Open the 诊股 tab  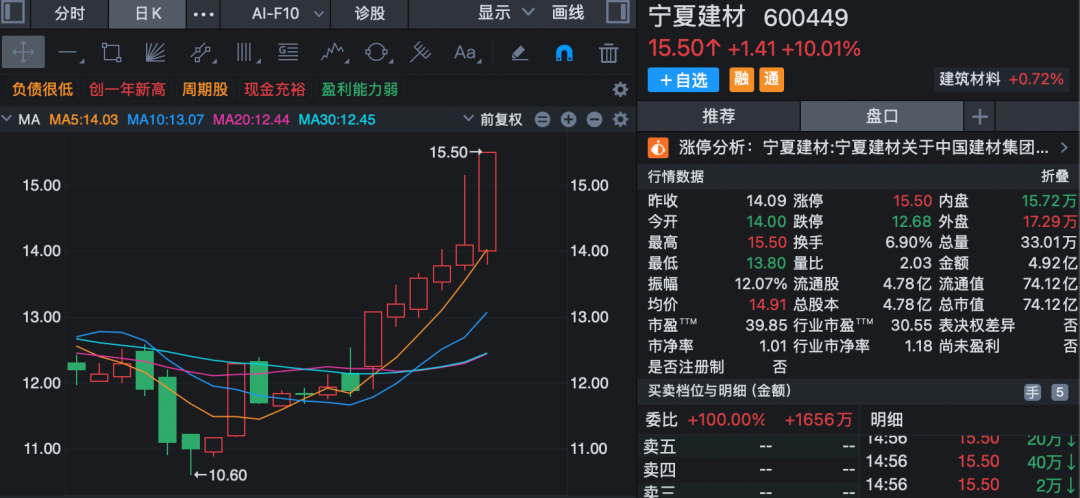(370, 14)
